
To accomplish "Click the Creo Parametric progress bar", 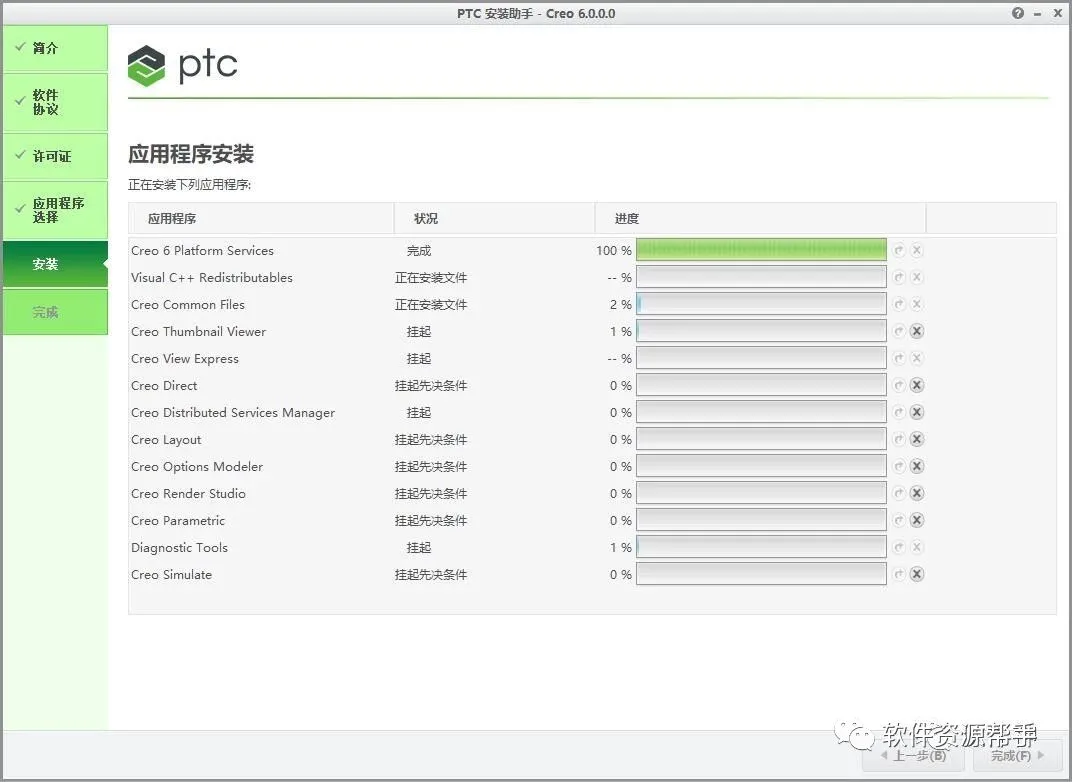I will pos(761,520).
